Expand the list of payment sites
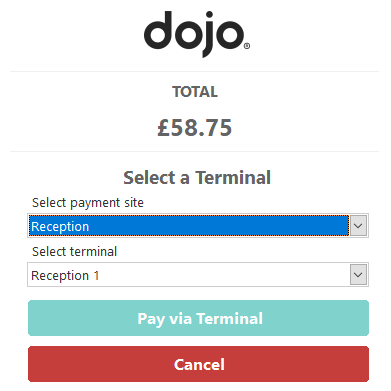The width and height of the screenshot is (391, 391). pyautogui.click(x=358, y=226)
